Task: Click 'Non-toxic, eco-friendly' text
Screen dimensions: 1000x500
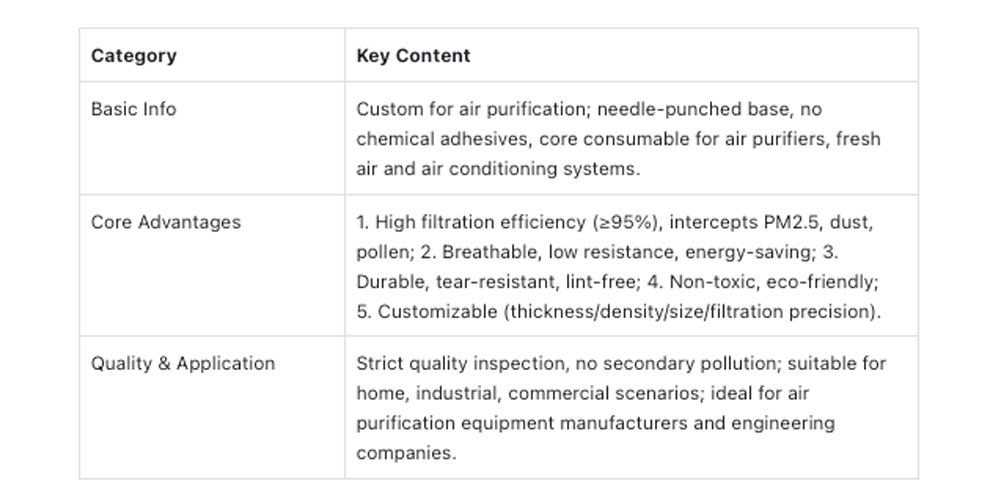Action: 773,282
